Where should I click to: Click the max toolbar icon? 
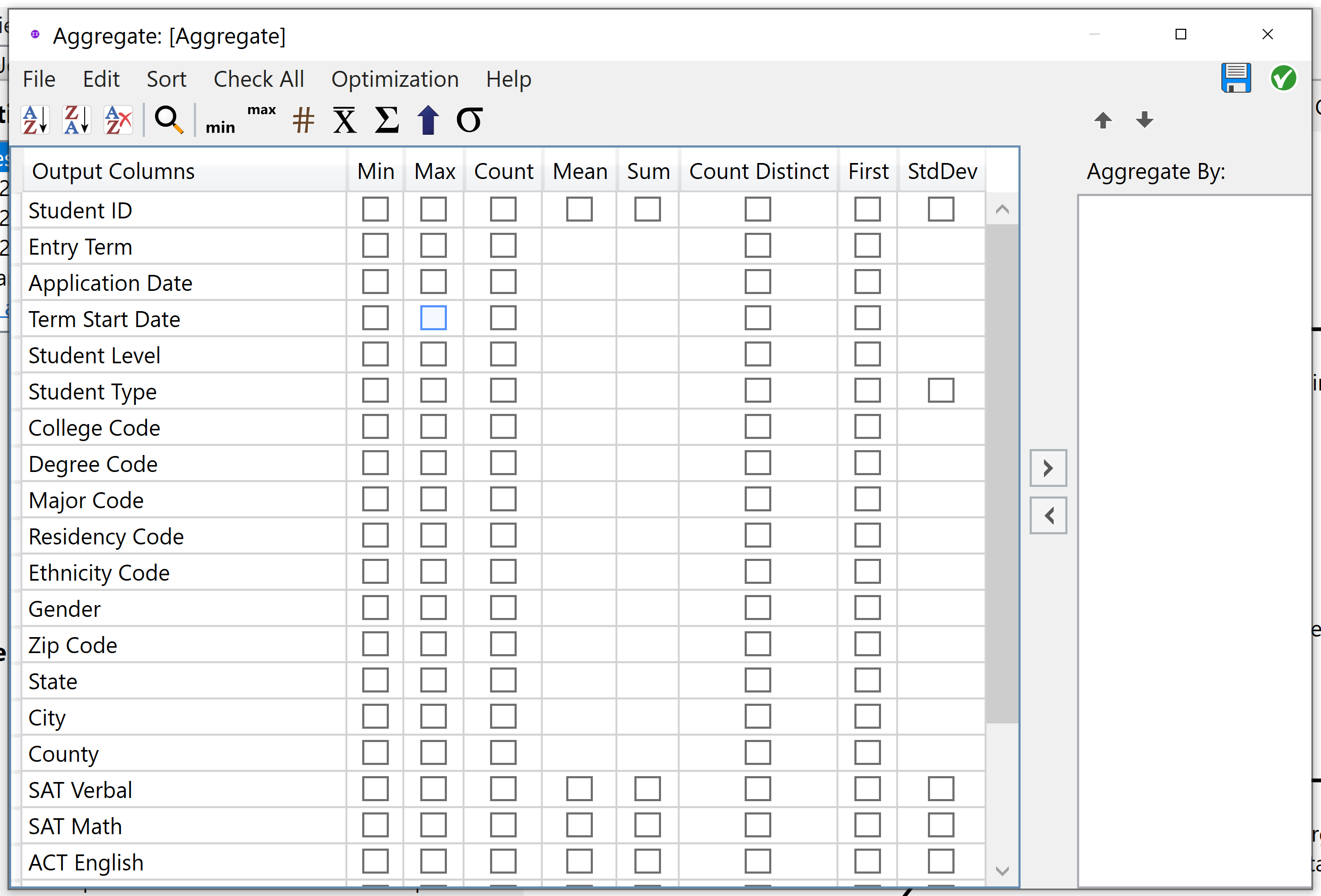tap(262, 110)
